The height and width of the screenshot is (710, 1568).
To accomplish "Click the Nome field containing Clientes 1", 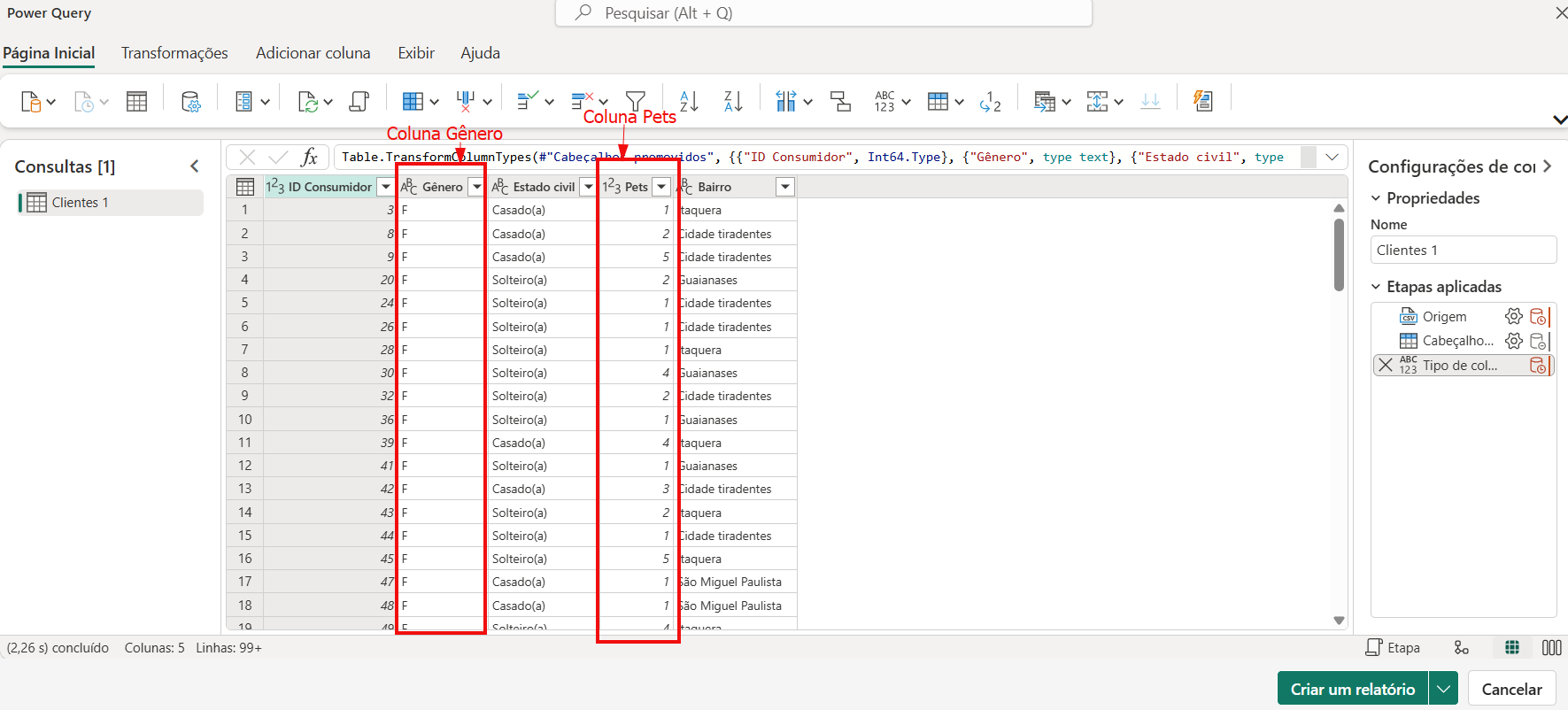I will coord(1464,250).
